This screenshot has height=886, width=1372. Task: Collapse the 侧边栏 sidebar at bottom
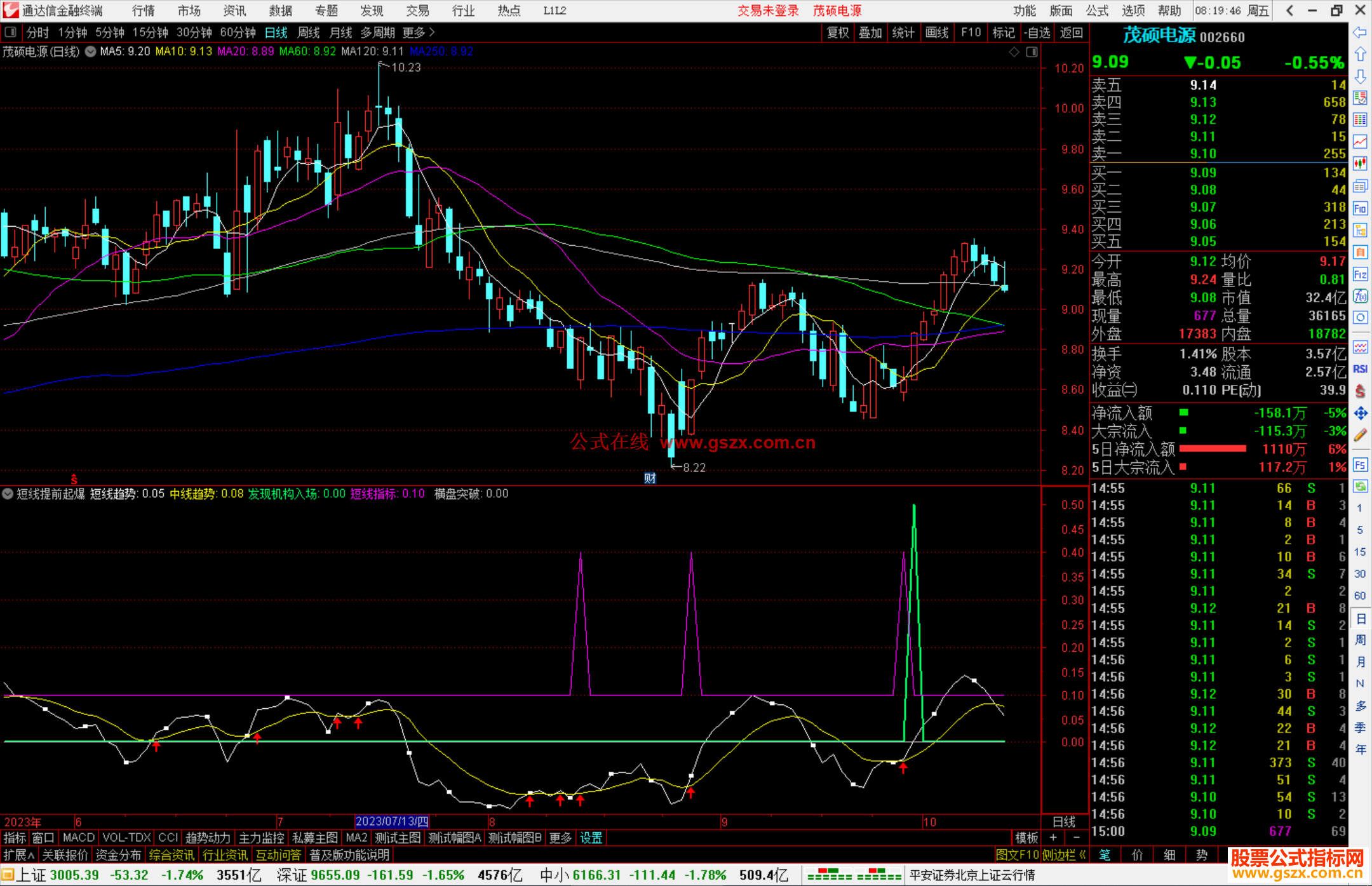(x=1063, y=855)
